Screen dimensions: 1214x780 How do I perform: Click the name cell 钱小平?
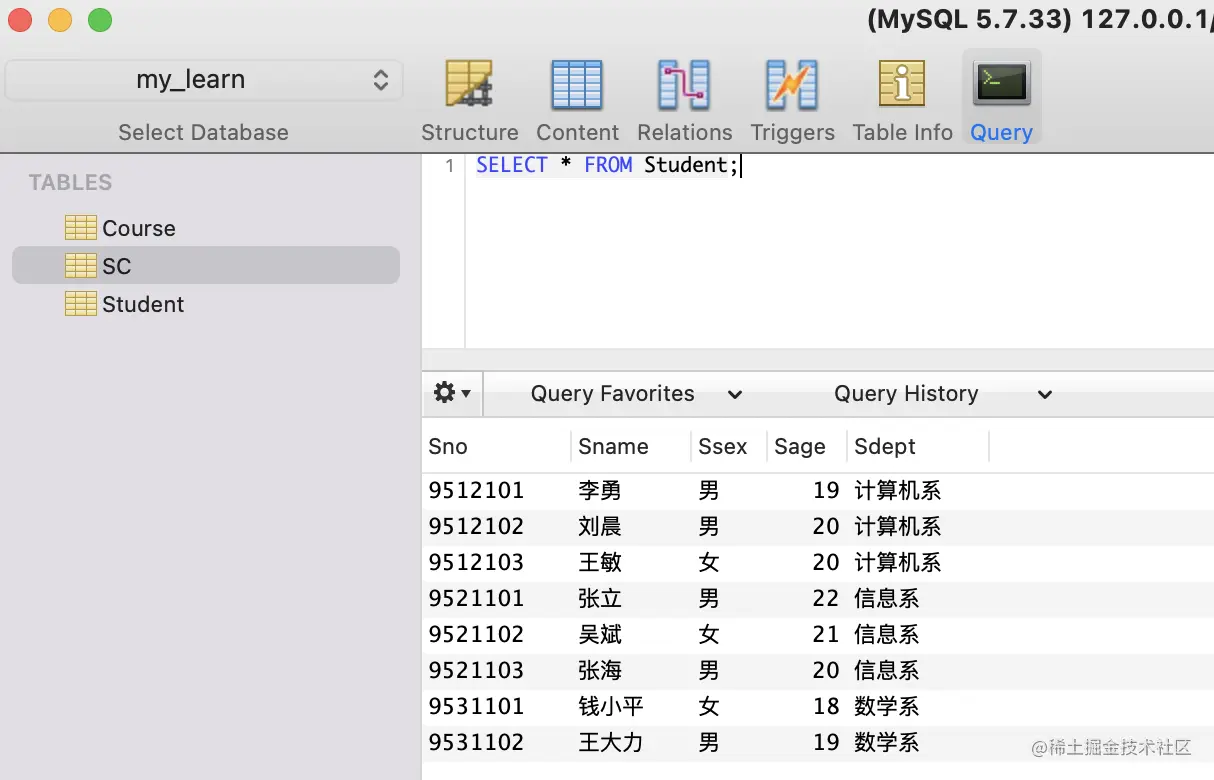(x=611, y=707)
